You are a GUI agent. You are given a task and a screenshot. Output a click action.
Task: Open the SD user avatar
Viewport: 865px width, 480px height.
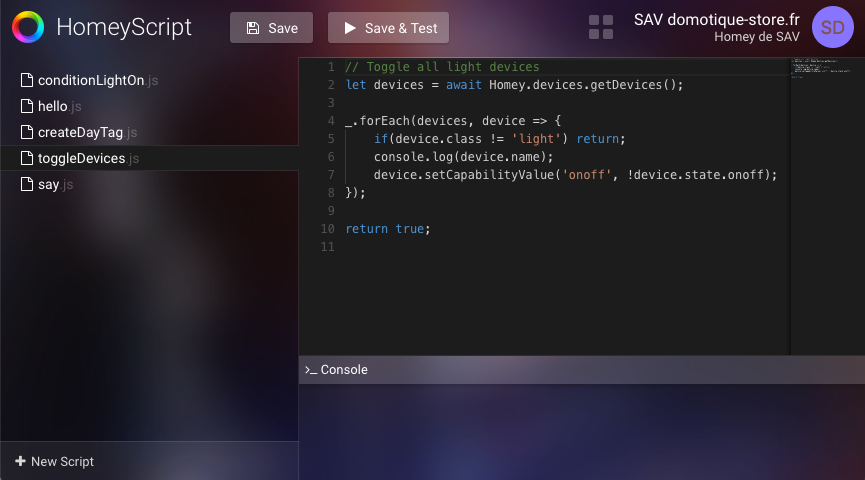click(x=832, y=27)
